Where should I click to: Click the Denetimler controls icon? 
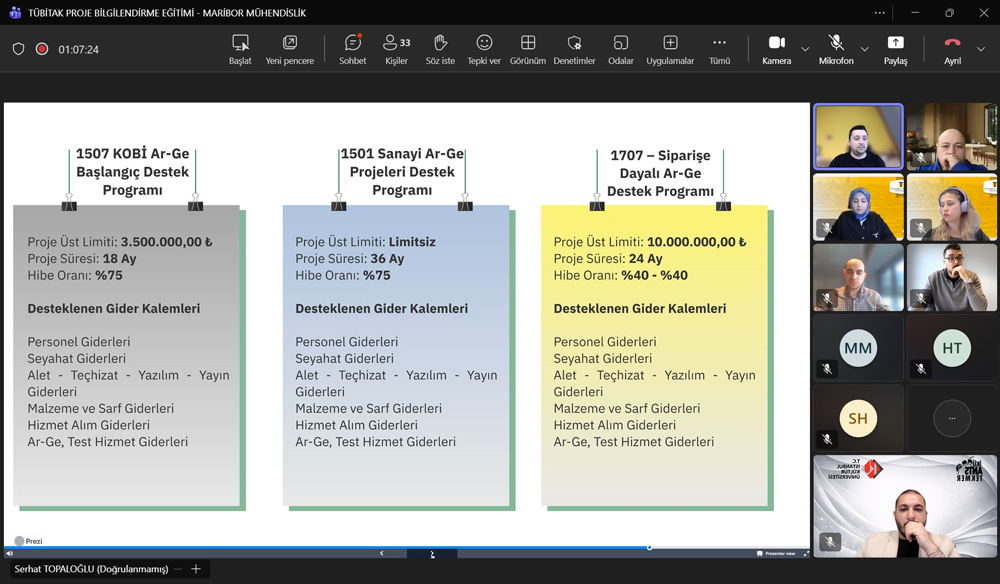574,49
